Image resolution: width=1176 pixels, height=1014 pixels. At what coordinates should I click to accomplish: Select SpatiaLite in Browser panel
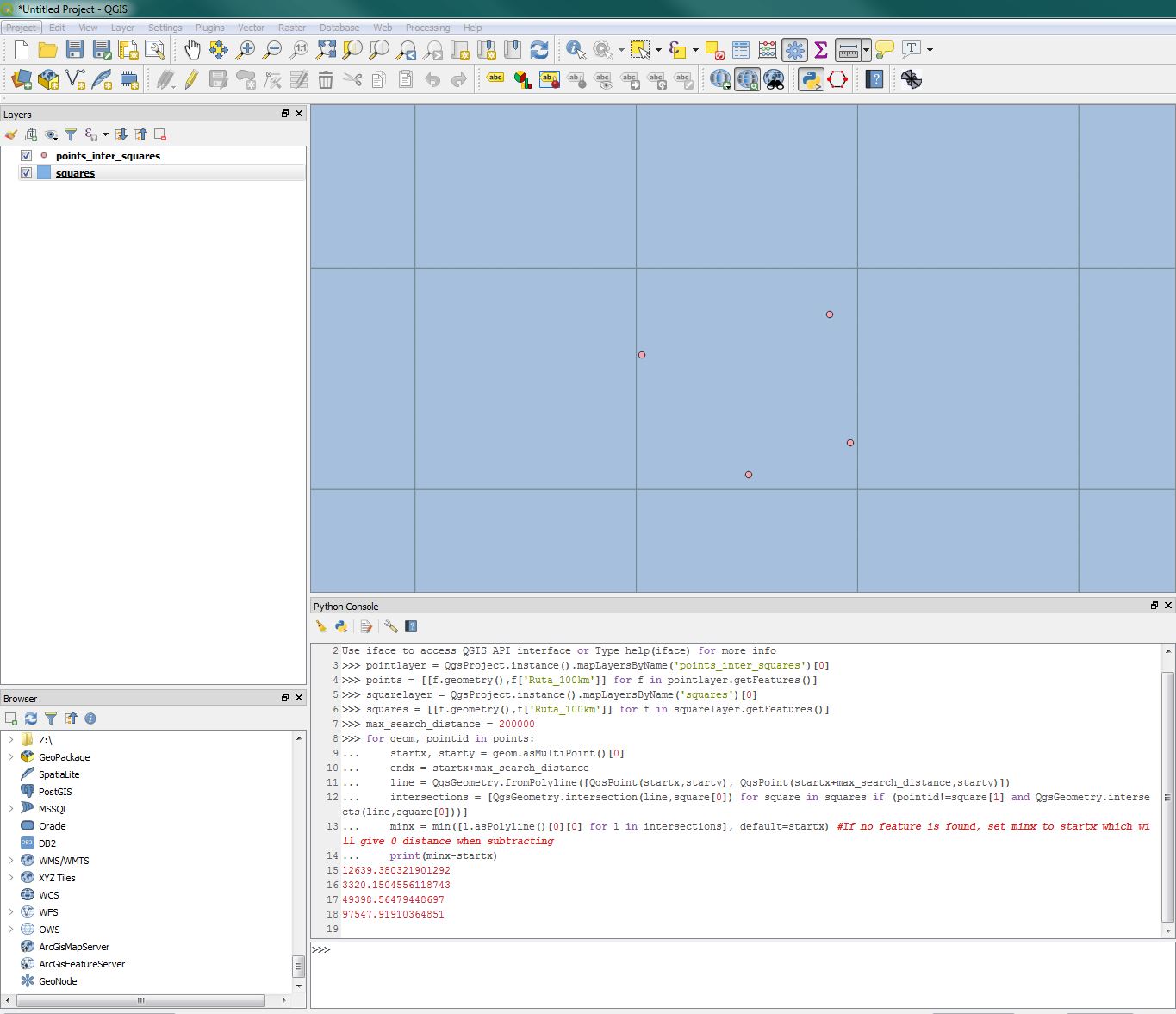point(59,774)
